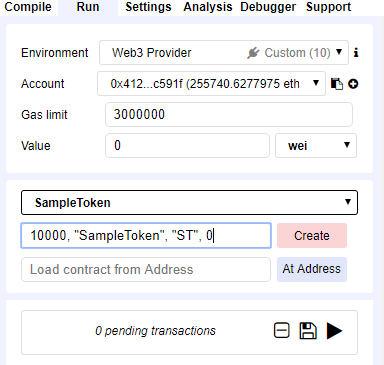This screenshot has width=384, height=365.
Task: Open the Compile tab
Action: (x=28, y=7)
